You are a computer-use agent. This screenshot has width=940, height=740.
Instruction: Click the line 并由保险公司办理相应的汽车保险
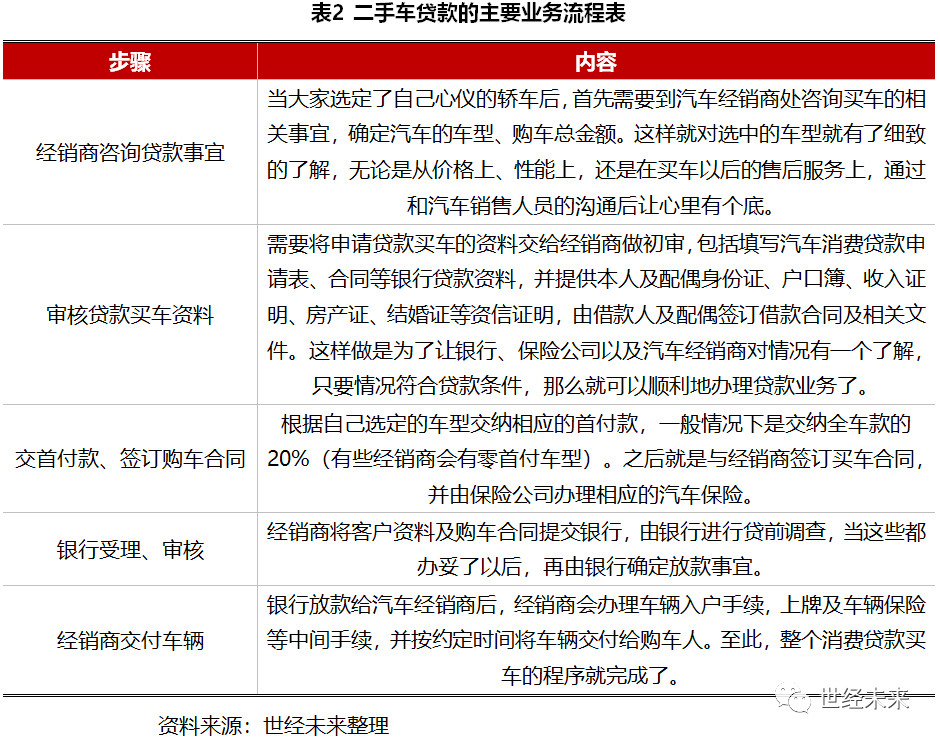click(591, 495)
